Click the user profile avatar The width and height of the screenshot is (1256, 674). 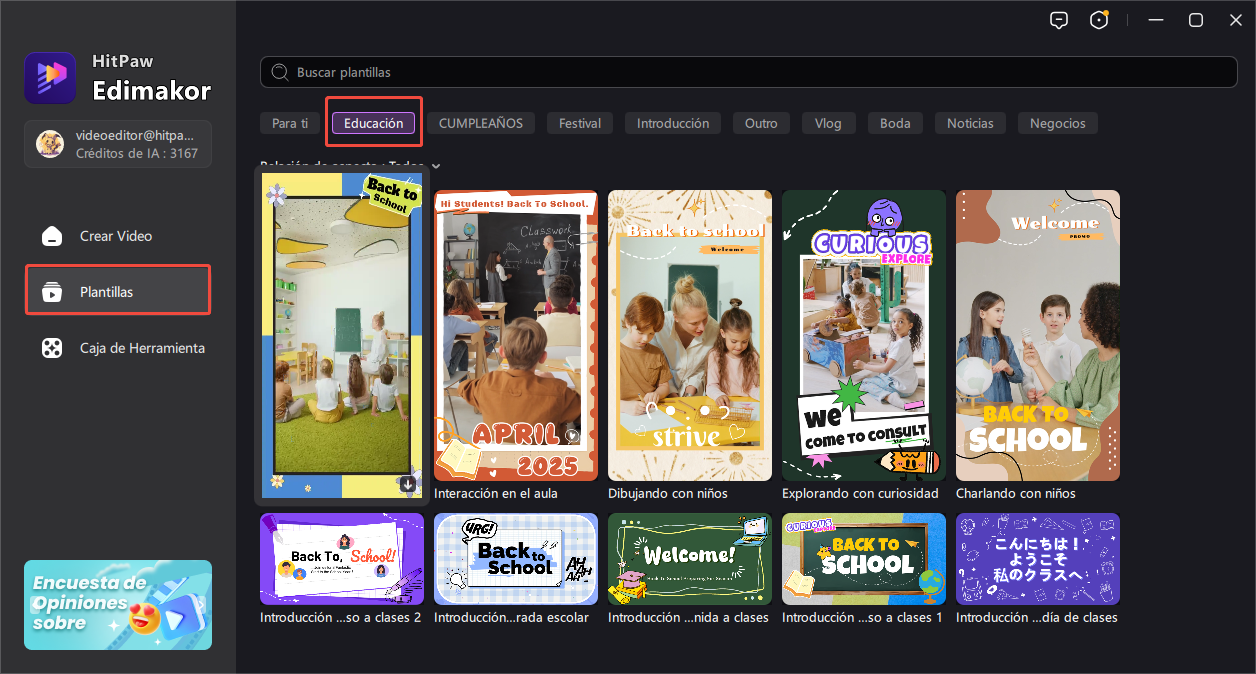click(49, 143)
